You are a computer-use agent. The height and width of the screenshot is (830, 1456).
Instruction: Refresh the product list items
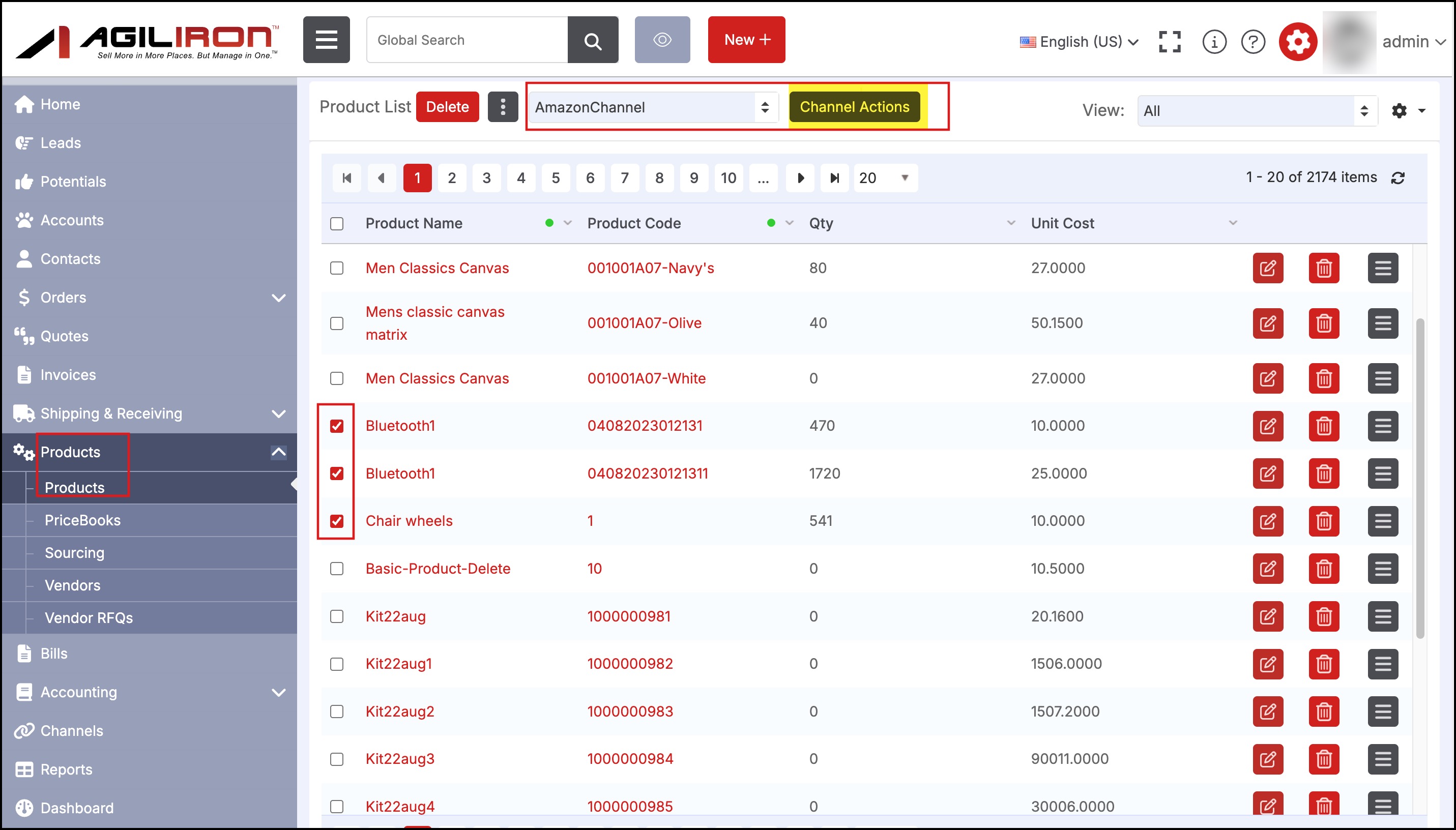point(1397,178)
